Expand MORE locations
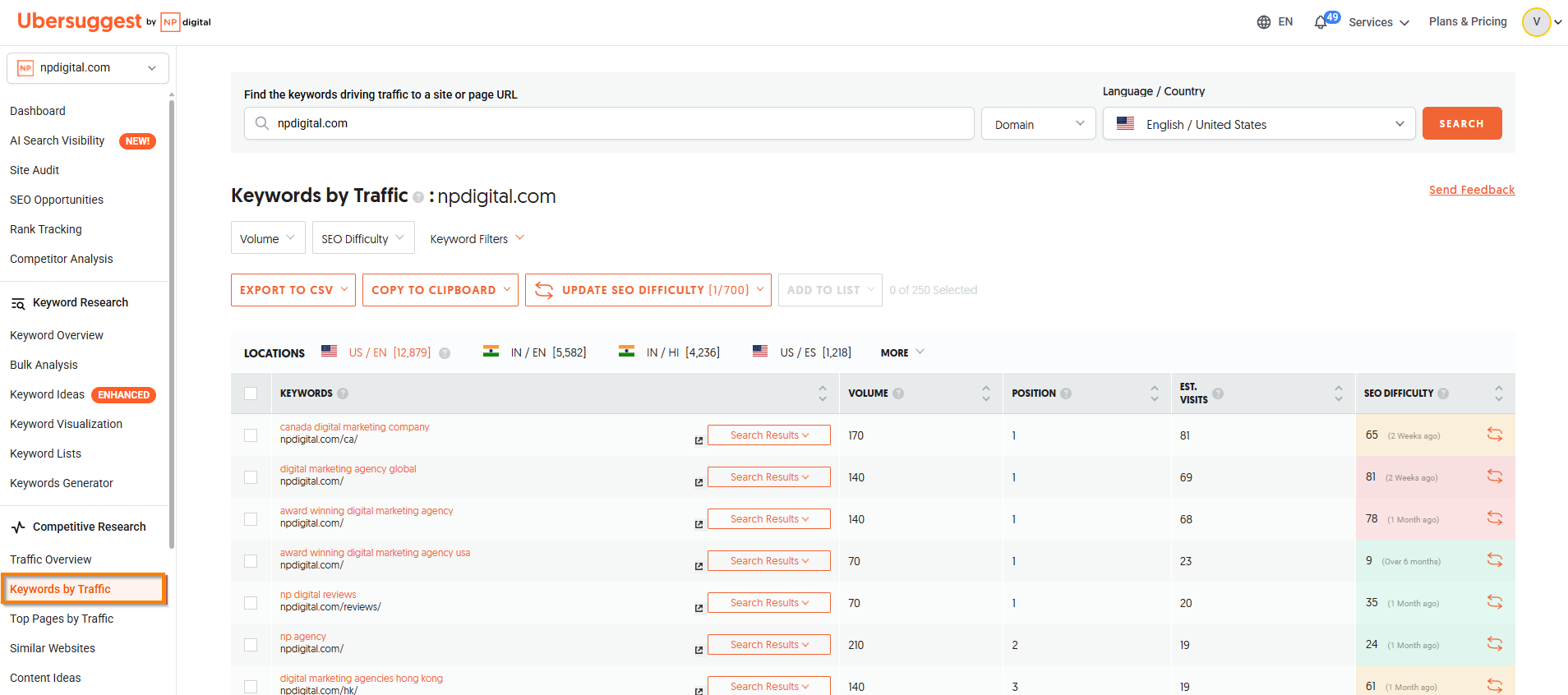This screenshot has width=1568, height=695. click(x=902, y=352)
